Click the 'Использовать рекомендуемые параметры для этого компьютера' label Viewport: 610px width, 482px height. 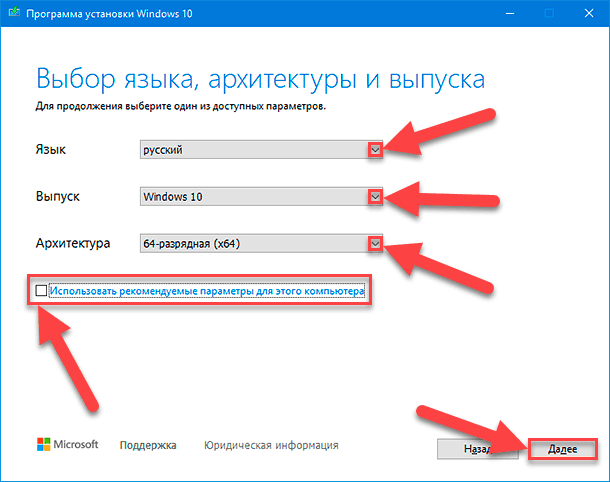point(207,291)
